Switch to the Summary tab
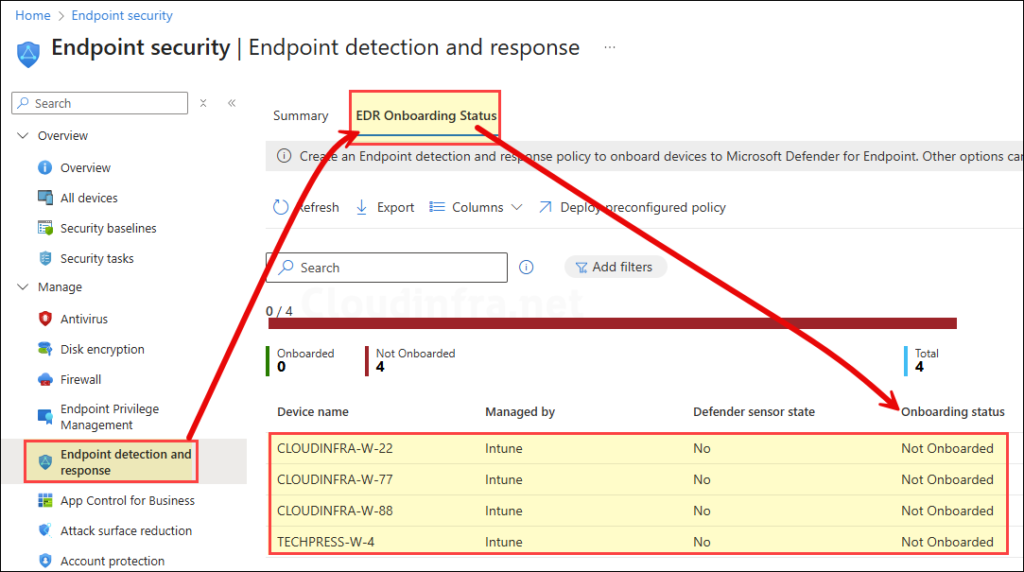Viewport: 1024px width, 572px height. 300,116
